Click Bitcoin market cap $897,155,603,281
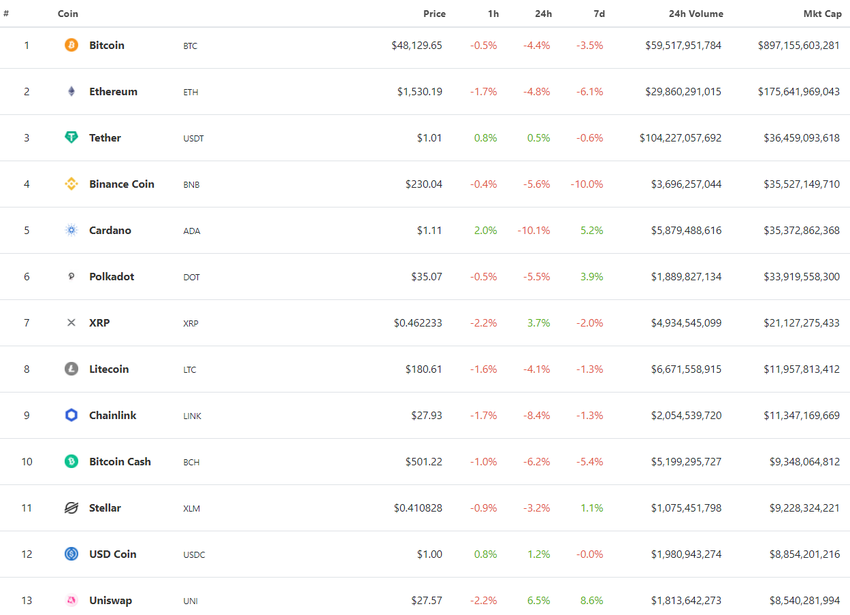The width and height of the screenshot is (850, 615). 799,46
